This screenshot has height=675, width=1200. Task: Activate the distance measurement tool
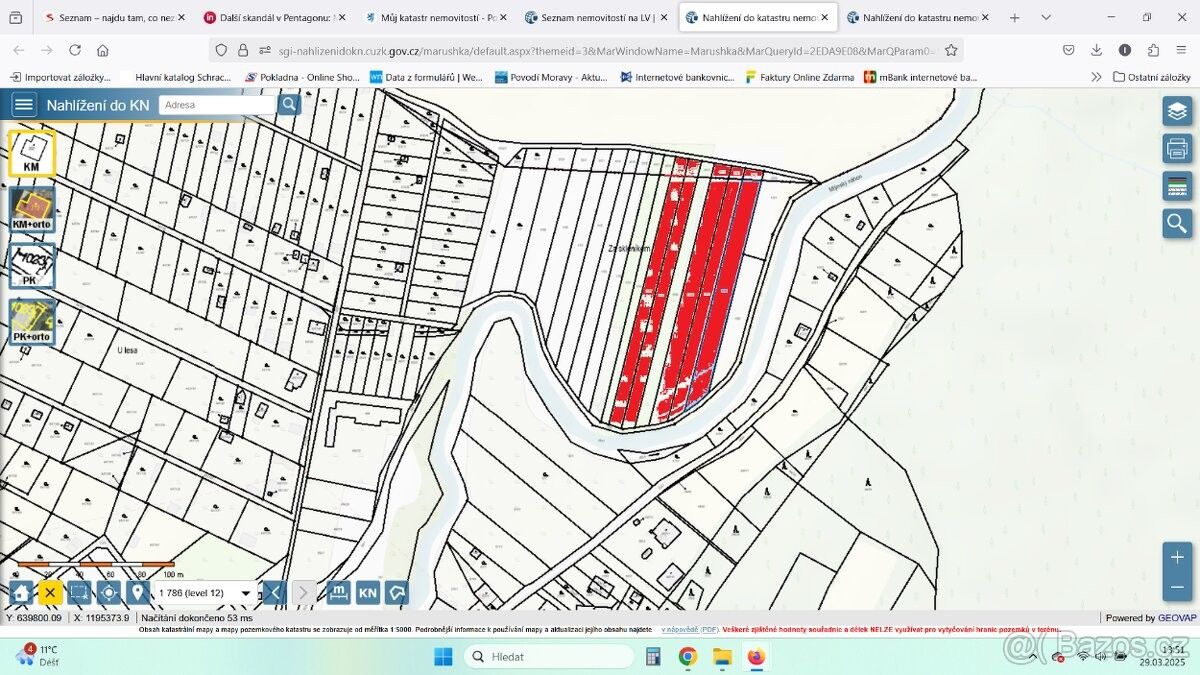tap(339, 593)
